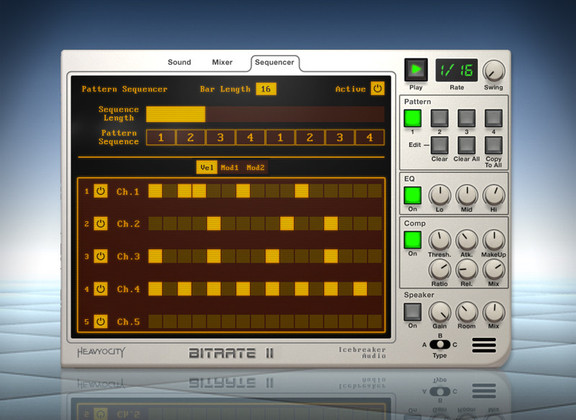Toggle the Ch.4 power icon
Screen dimensions: 576x420
pos(101,289)
